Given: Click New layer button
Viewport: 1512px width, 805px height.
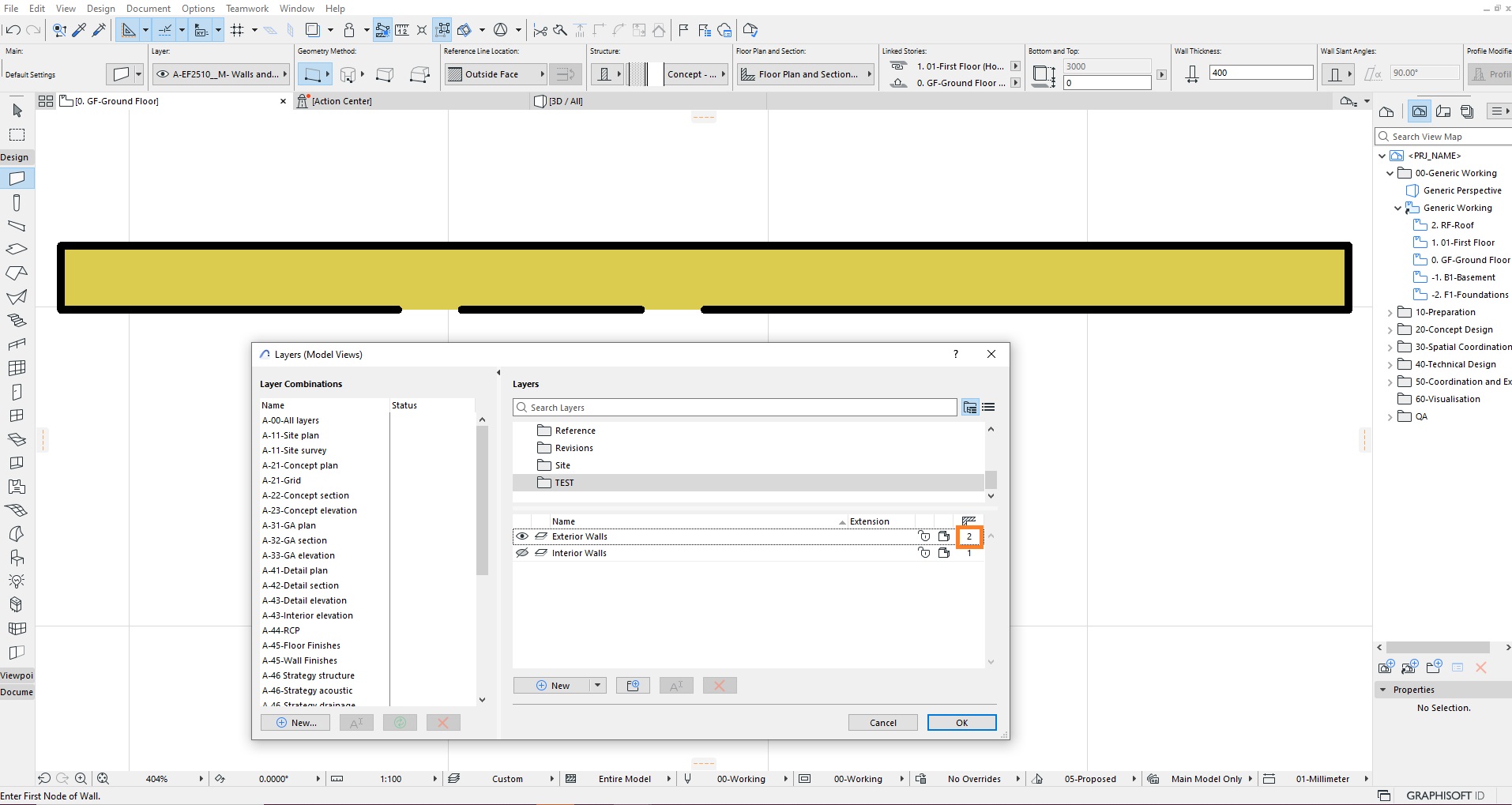Looking at the screenshot, I should [552, 686].
